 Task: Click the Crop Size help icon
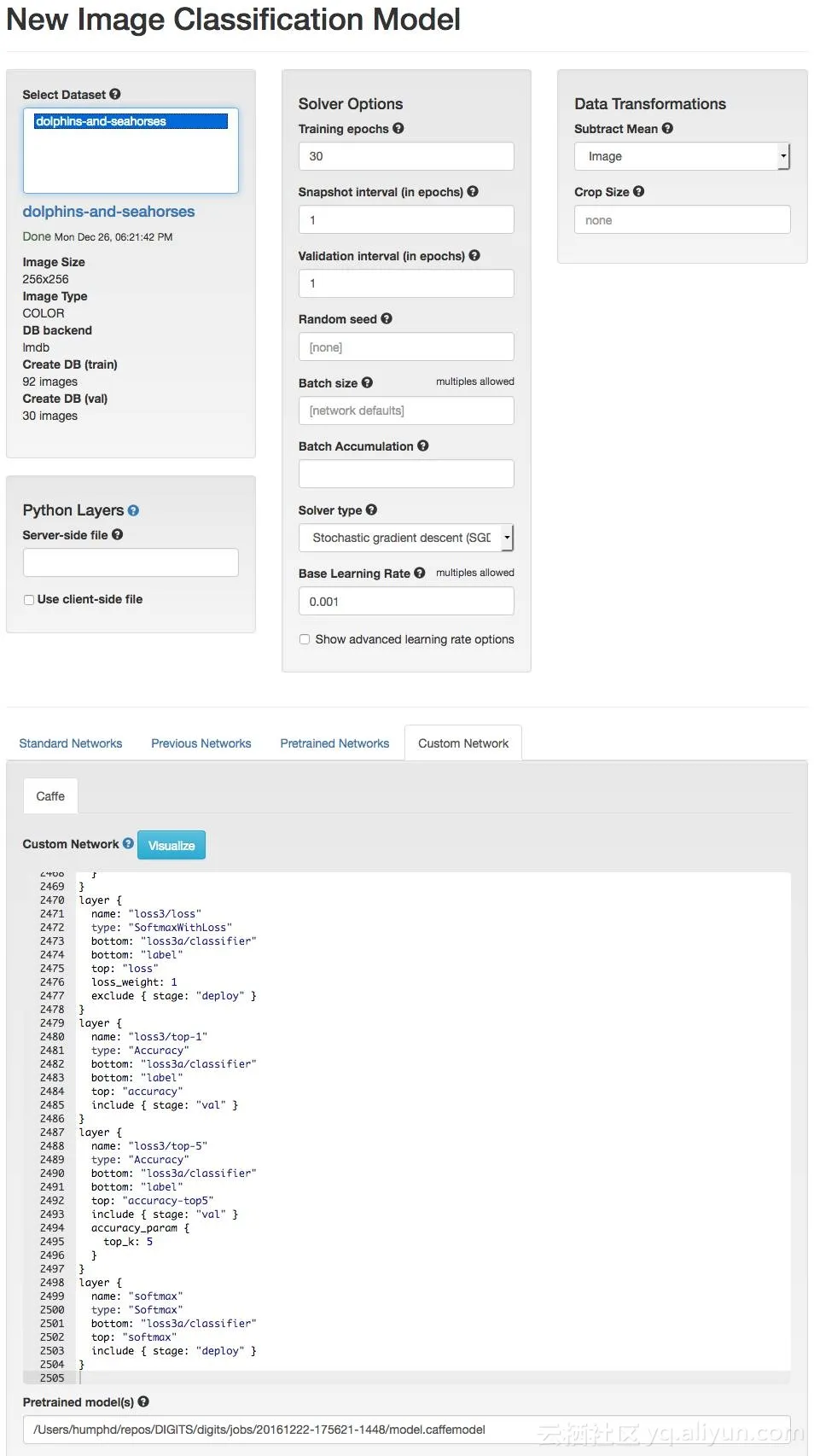(x=639, y=191)
